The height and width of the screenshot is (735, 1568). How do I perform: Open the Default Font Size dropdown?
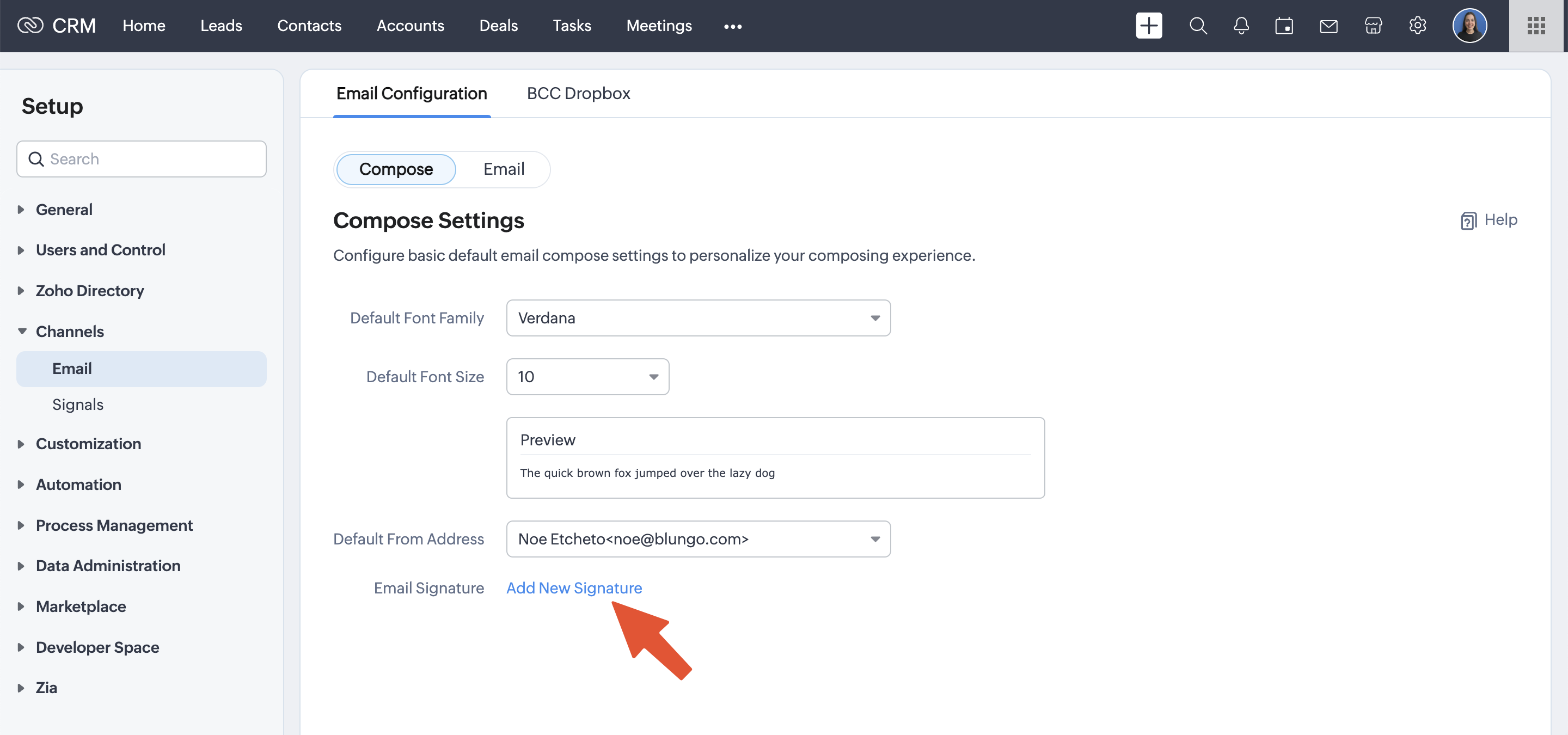(587, 377)
